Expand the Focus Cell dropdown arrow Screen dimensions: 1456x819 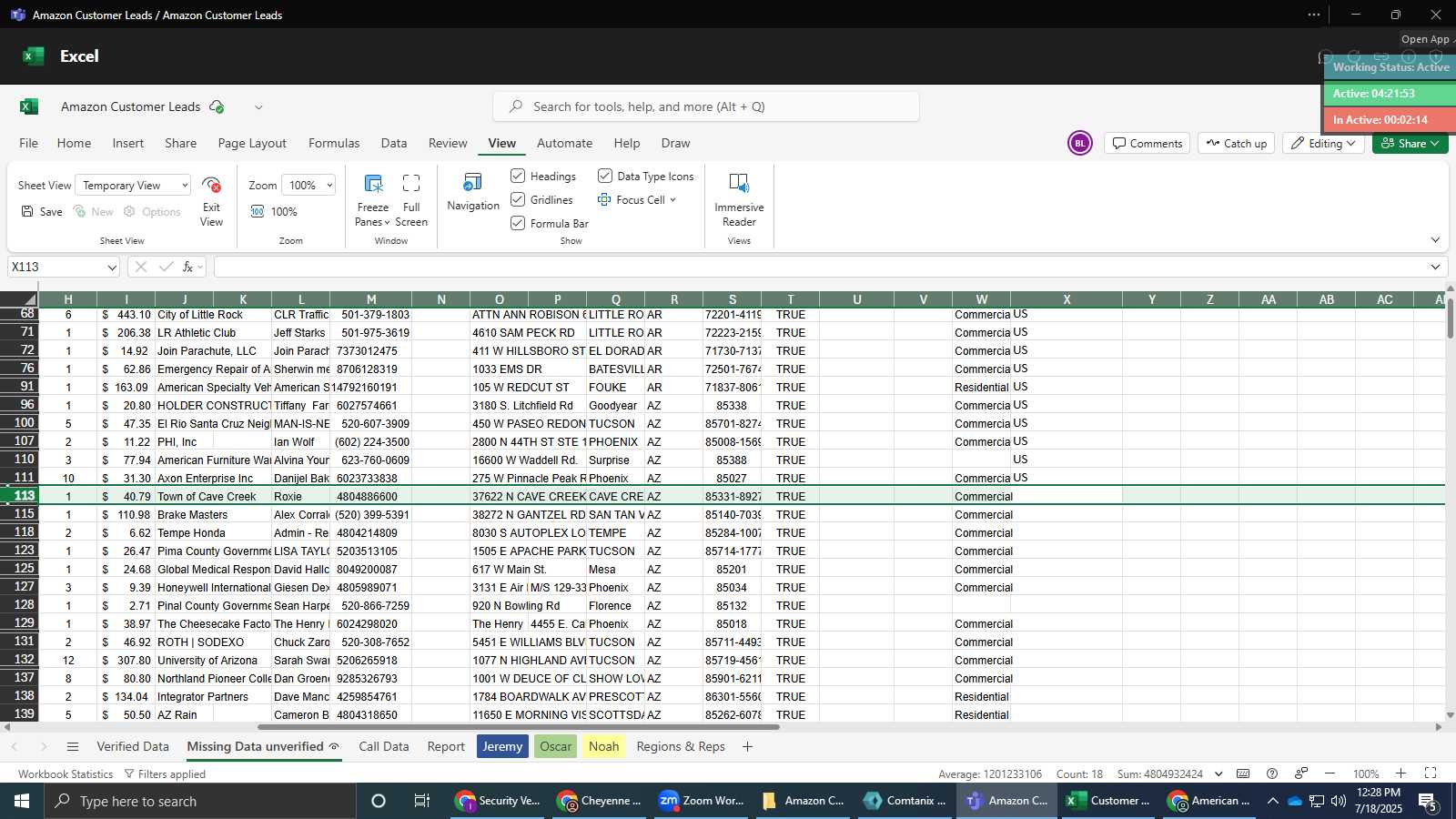pos(673,200)
